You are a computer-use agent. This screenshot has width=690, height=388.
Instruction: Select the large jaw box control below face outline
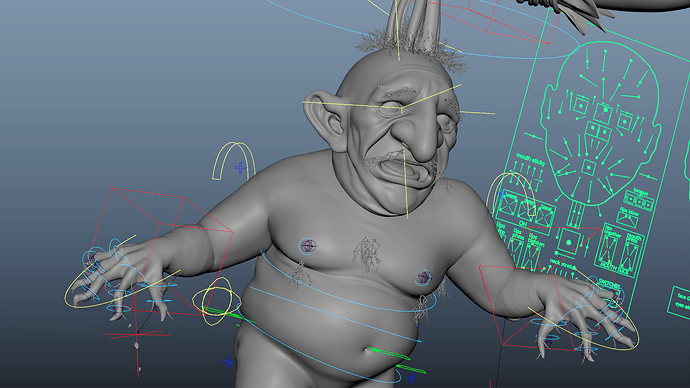point(569,242)
